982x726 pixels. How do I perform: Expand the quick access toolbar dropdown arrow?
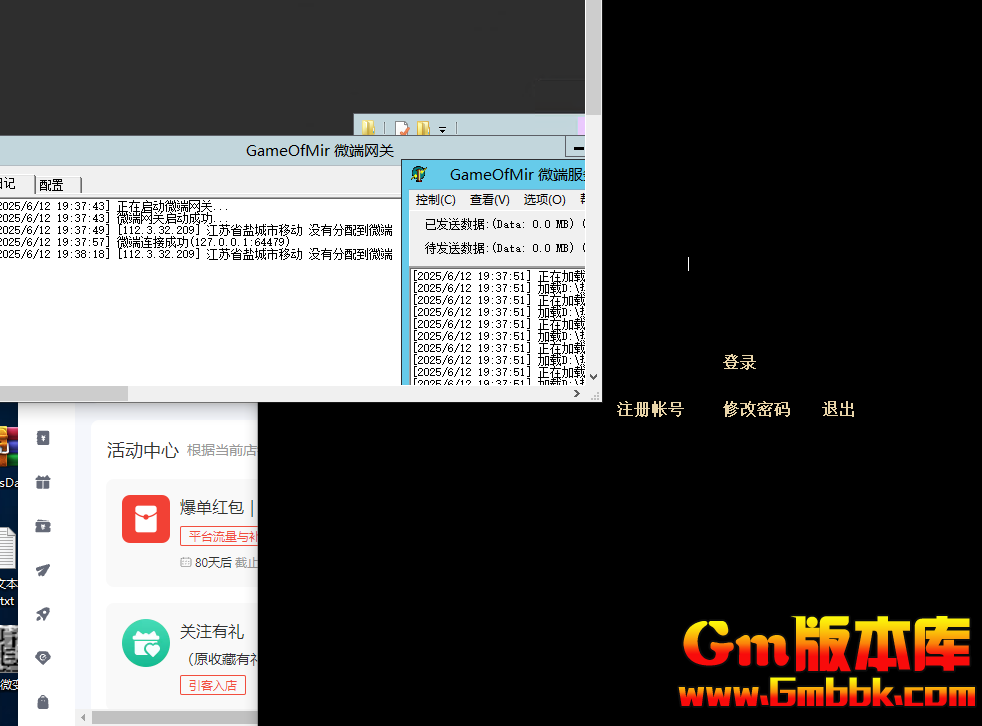click(x=442, y=129)
